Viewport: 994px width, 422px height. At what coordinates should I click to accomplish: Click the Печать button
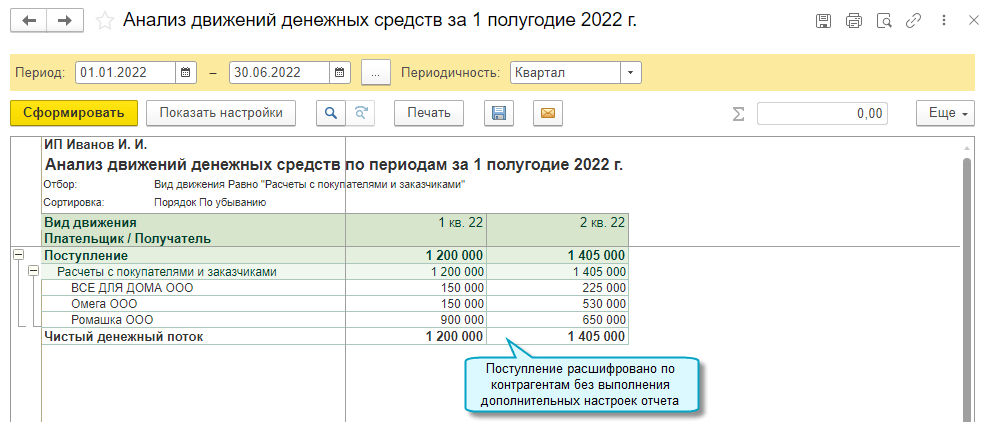[x=429, y=113]
